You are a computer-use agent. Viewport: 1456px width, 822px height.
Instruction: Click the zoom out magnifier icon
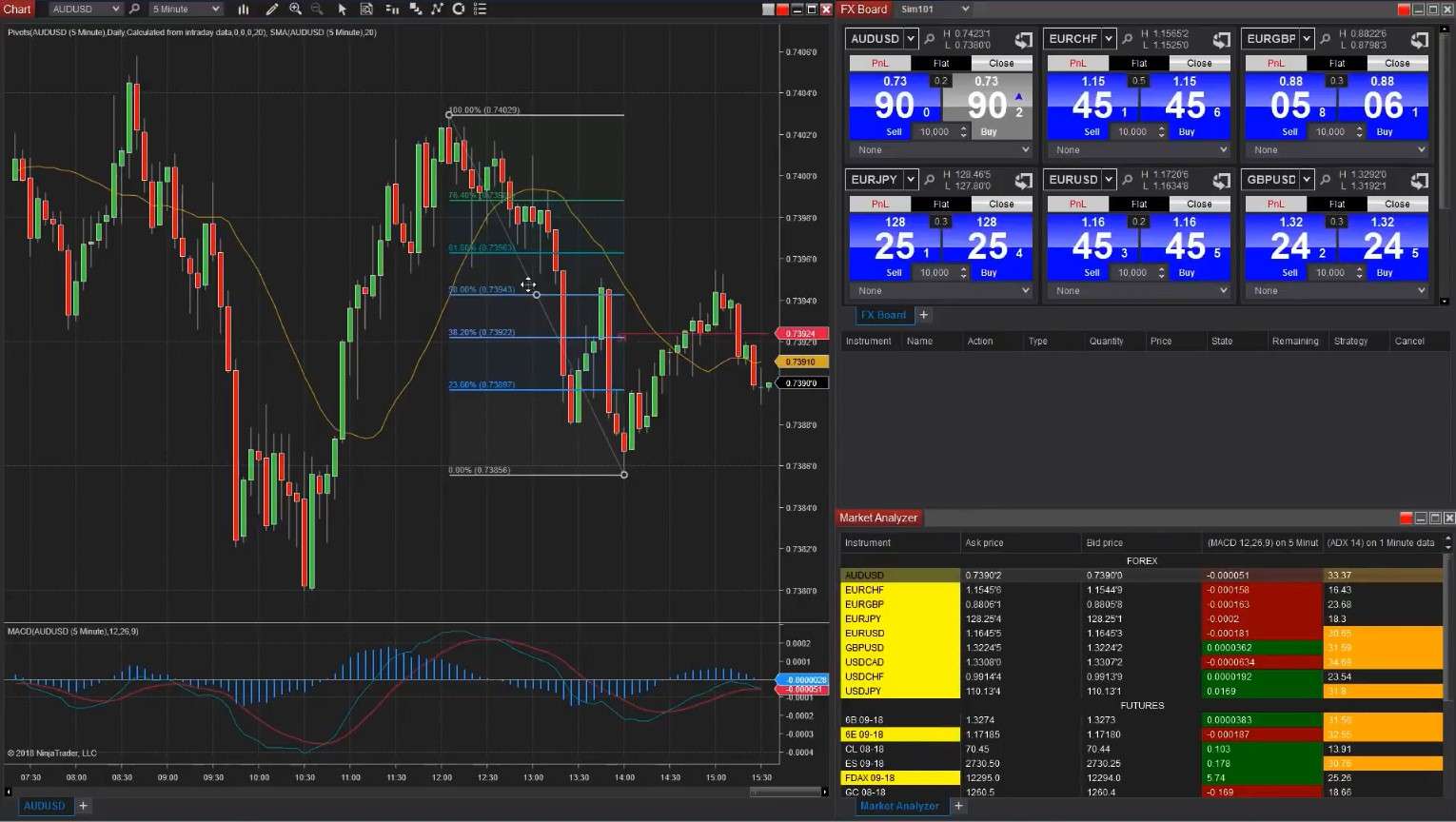point(317,9)
